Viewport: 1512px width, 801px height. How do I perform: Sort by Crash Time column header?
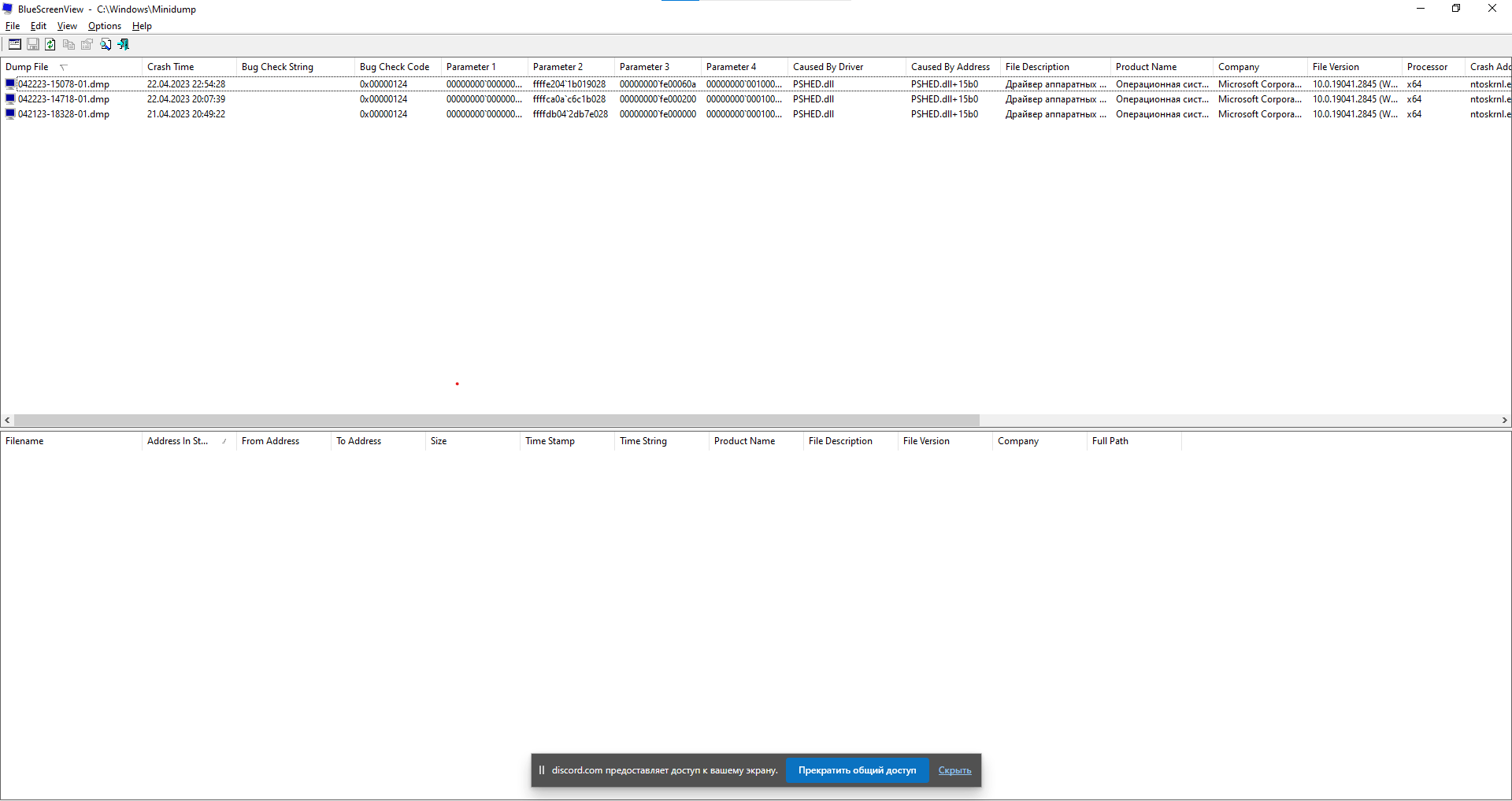(189, 67)
